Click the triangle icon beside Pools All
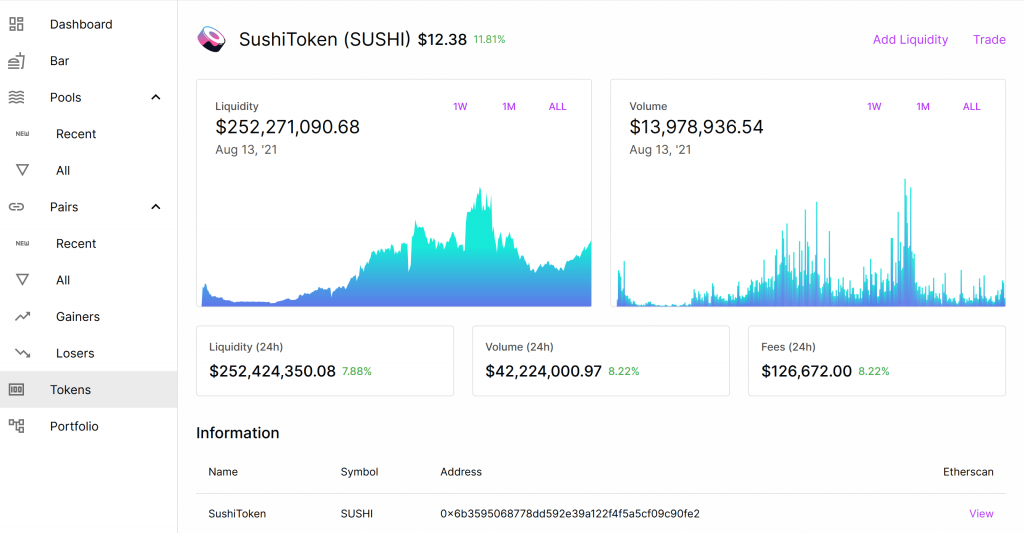1024x533 pixels. click(x=22, y=170)
